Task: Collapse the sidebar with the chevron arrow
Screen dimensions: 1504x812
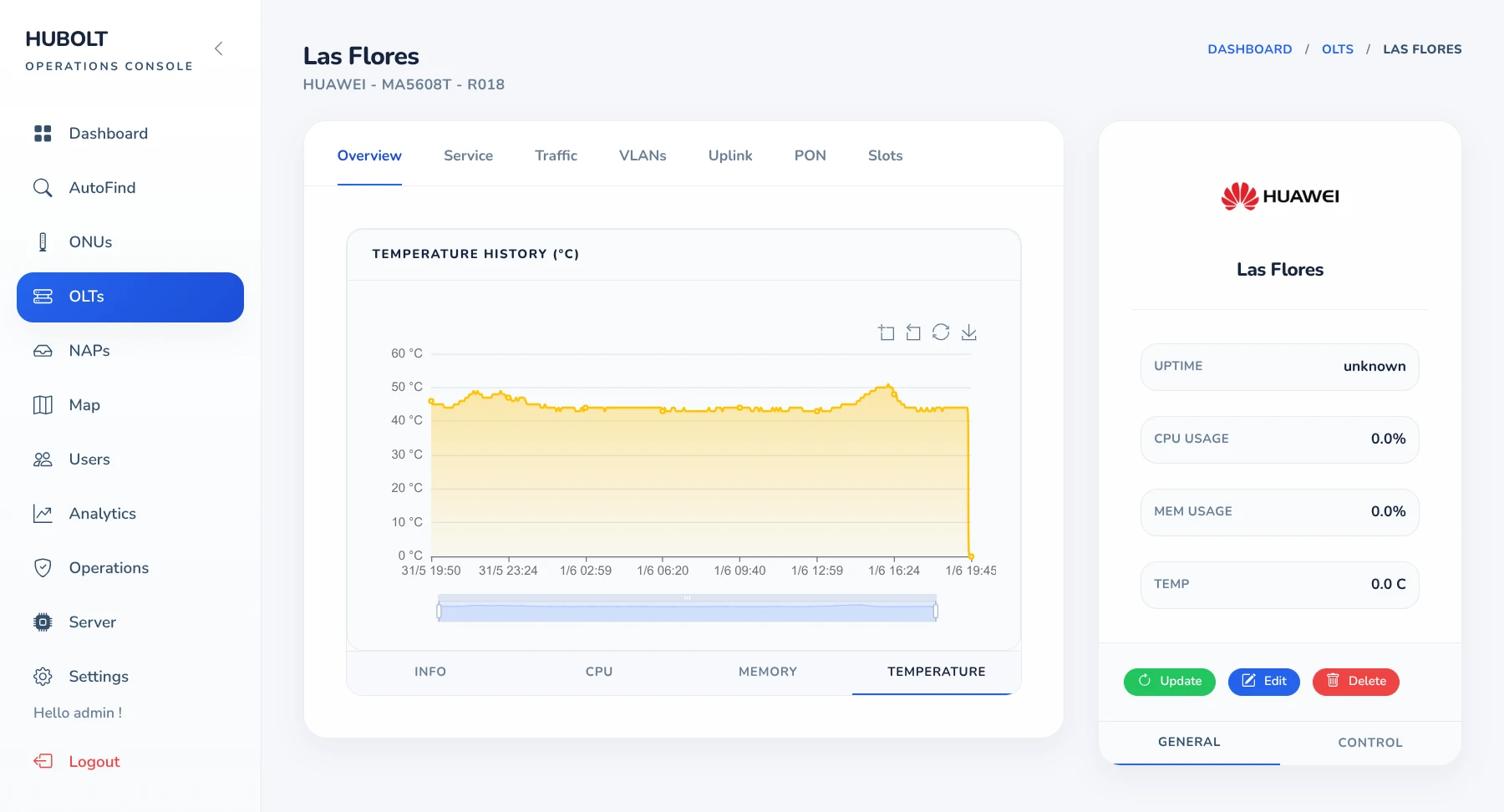Action: click(x=219, y=48)
